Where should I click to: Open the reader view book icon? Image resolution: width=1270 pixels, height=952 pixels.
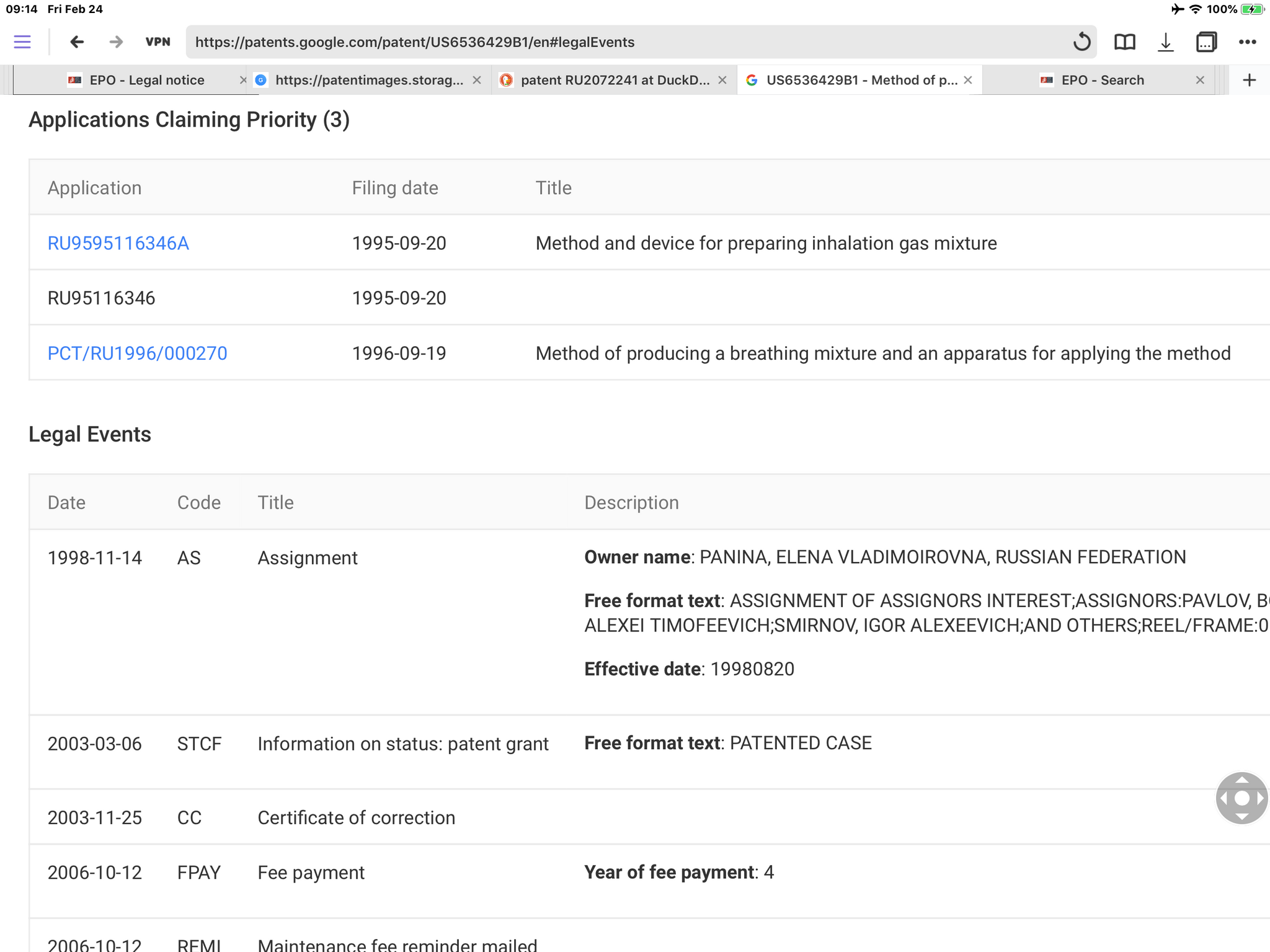pos(1124,42)
